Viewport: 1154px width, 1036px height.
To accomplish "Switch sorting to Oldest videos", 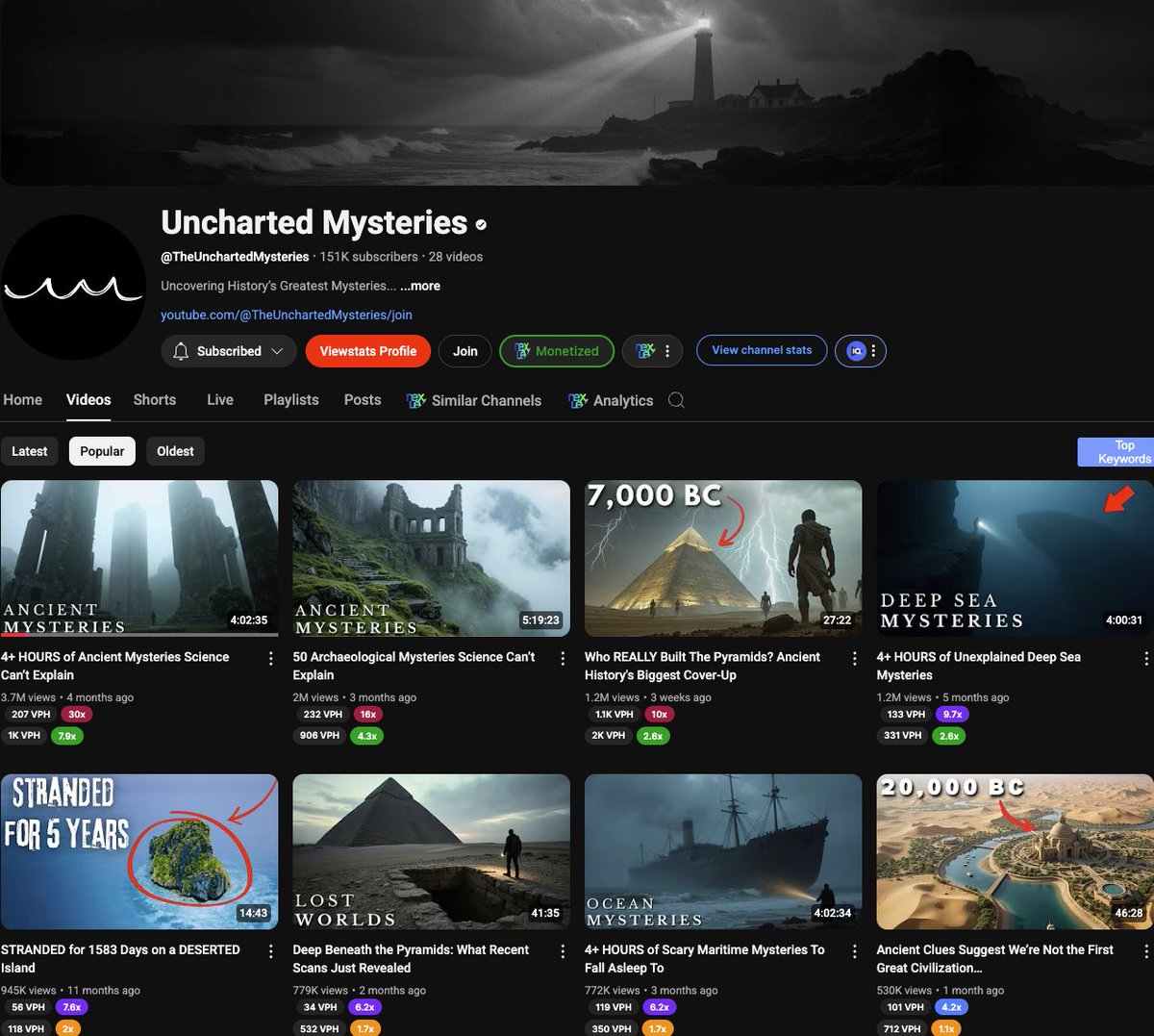I will tap(175, 450).
